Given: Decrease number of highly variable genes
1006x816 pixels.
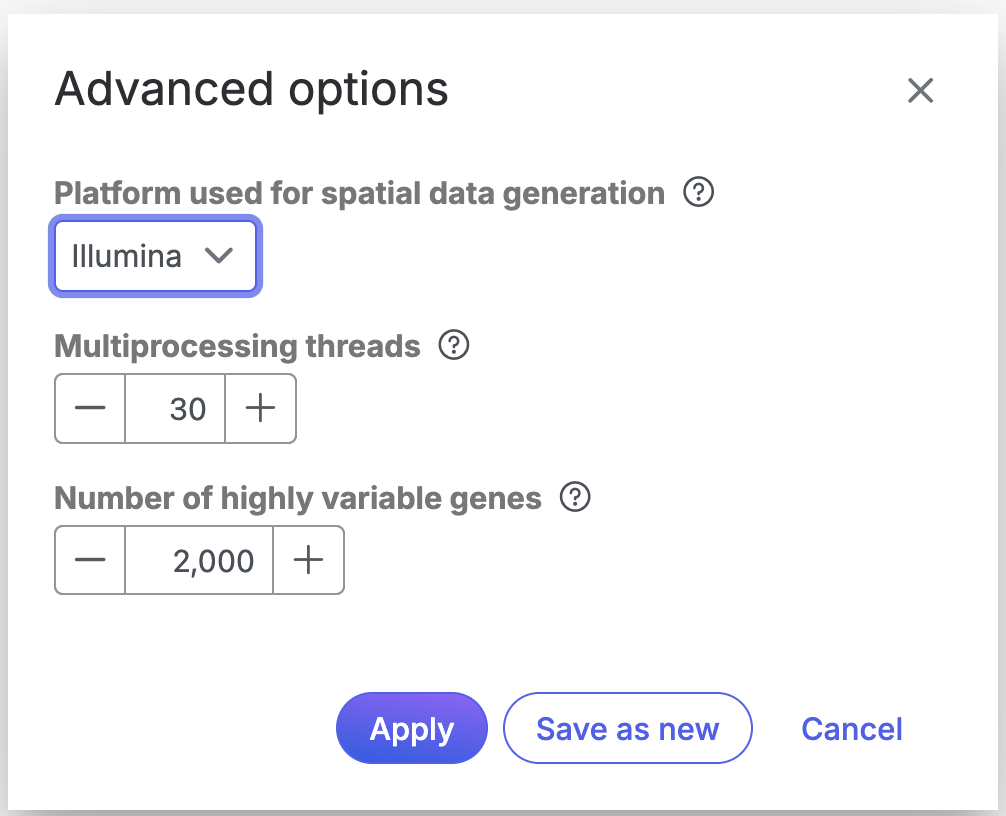Looking at the screenshot, I should tap(90, 560).
